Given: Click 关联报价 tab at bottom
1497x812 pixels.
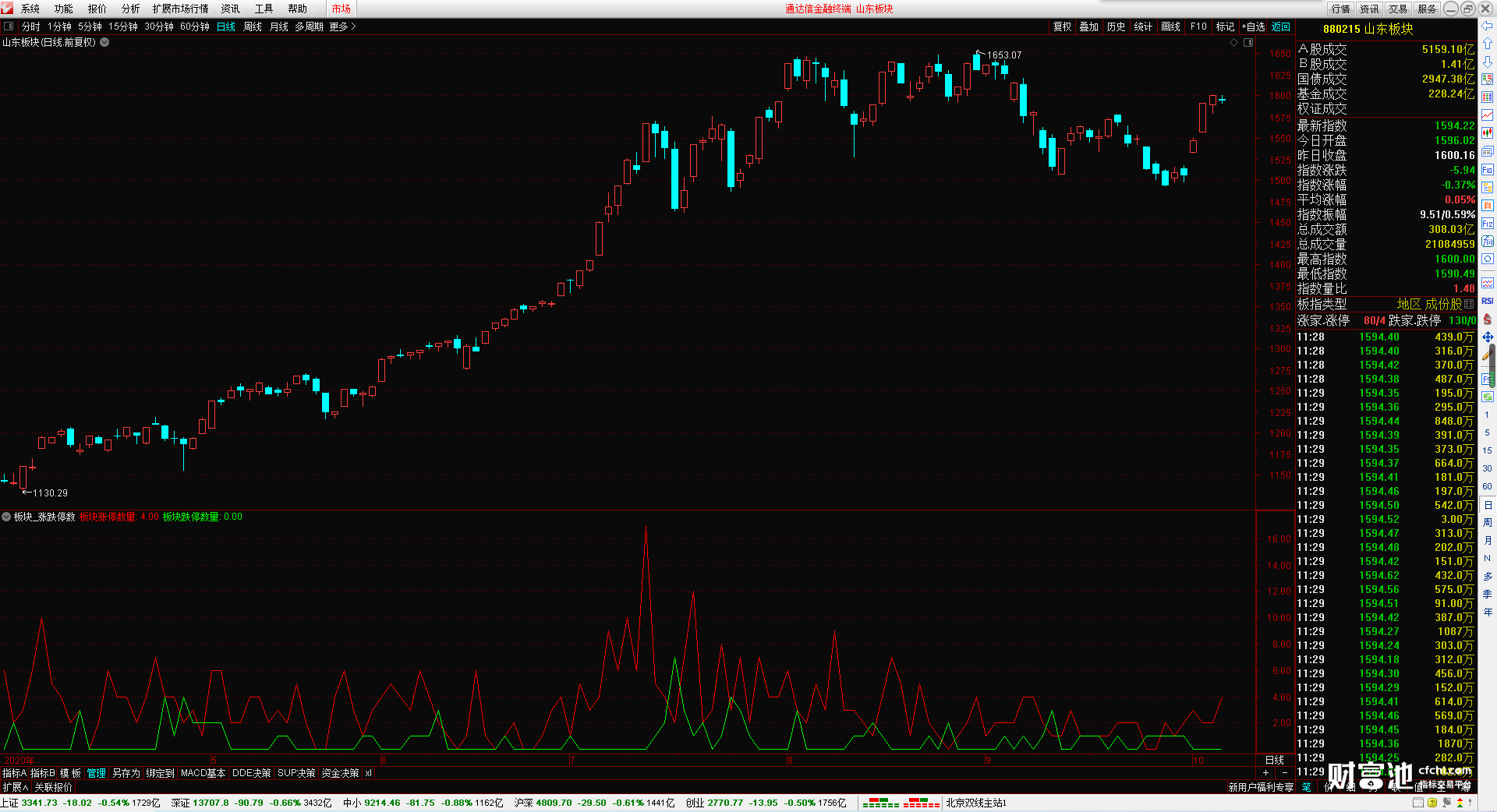Looking at the screenshot, I should pos(53,787).
